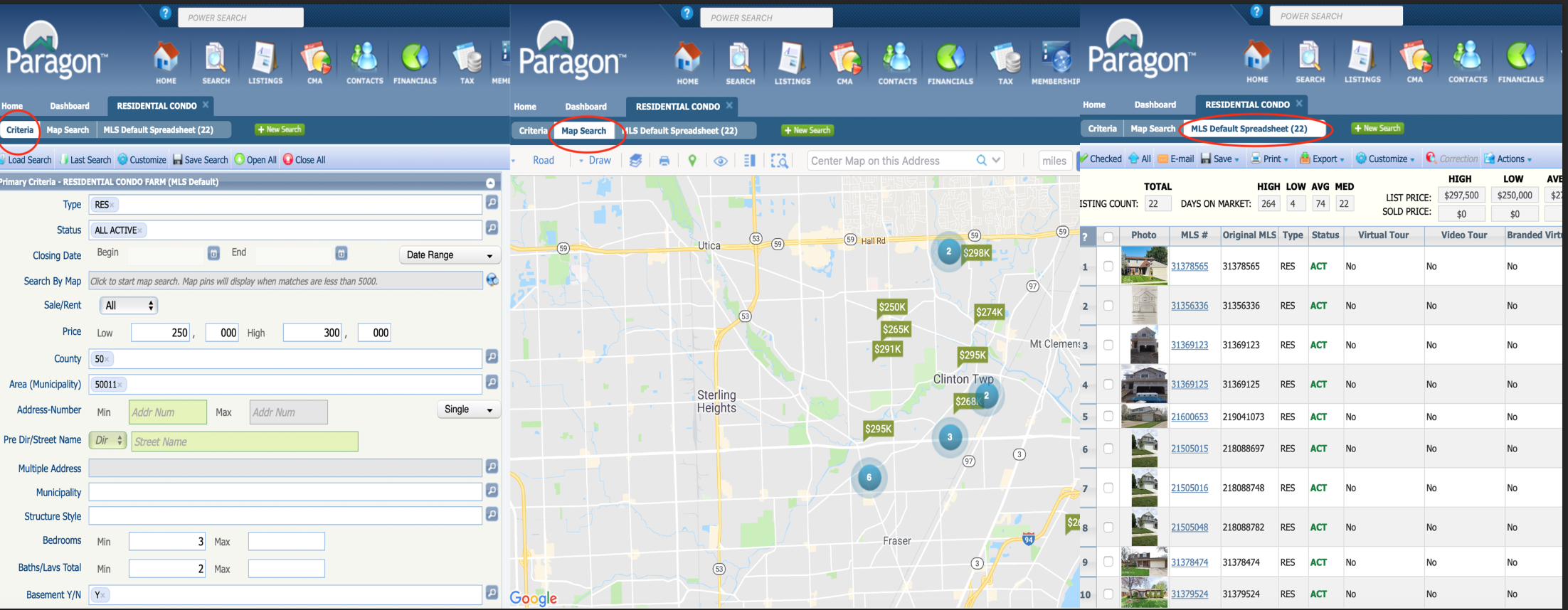Image resolution: width=1568 pixels, height=610 pixels.
Task: Open the Actions dropdown in spreadsheet toolbar
Action: click(1508, 159)
